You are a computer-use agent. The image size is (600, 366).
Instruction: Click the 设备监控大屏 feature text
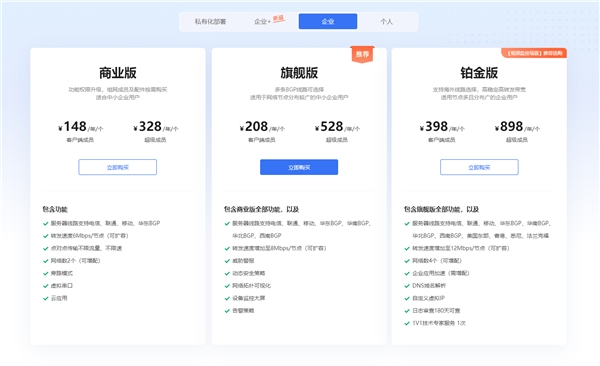248,298
